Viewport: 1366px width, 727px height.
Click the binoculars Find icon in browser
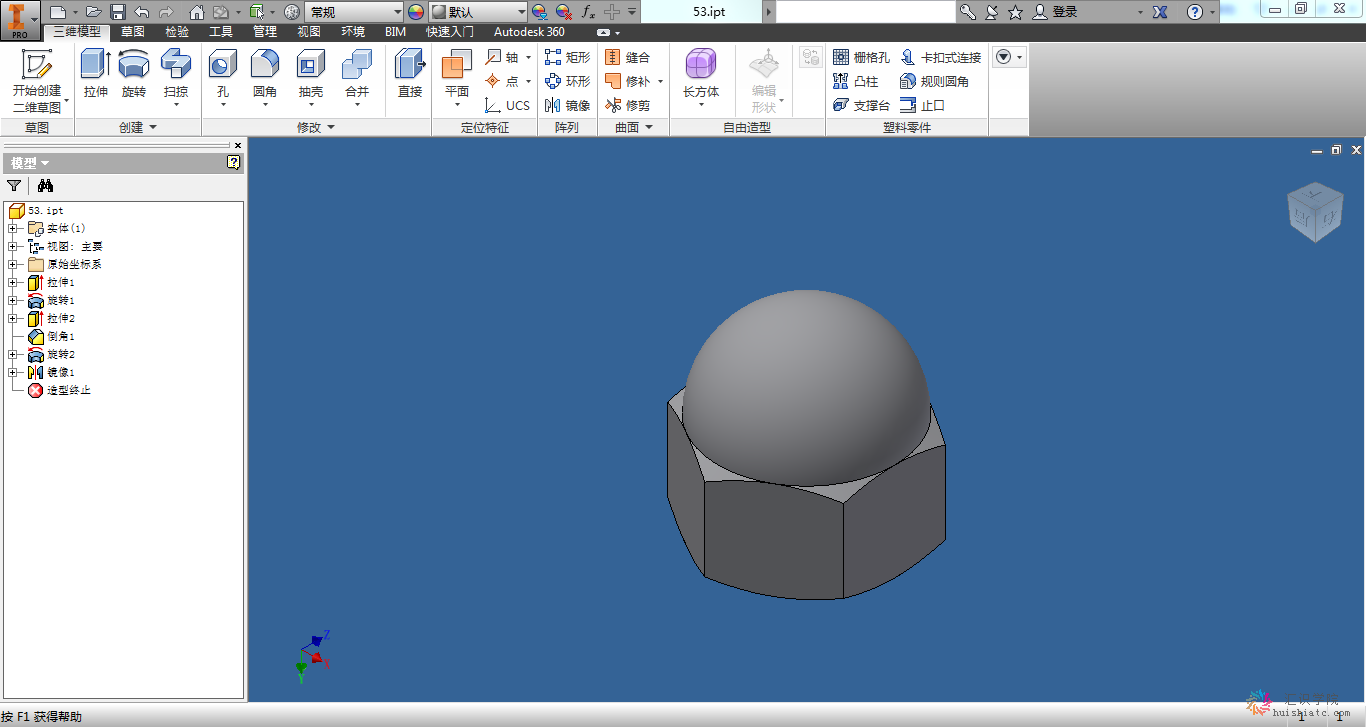[x=45, y=185]
